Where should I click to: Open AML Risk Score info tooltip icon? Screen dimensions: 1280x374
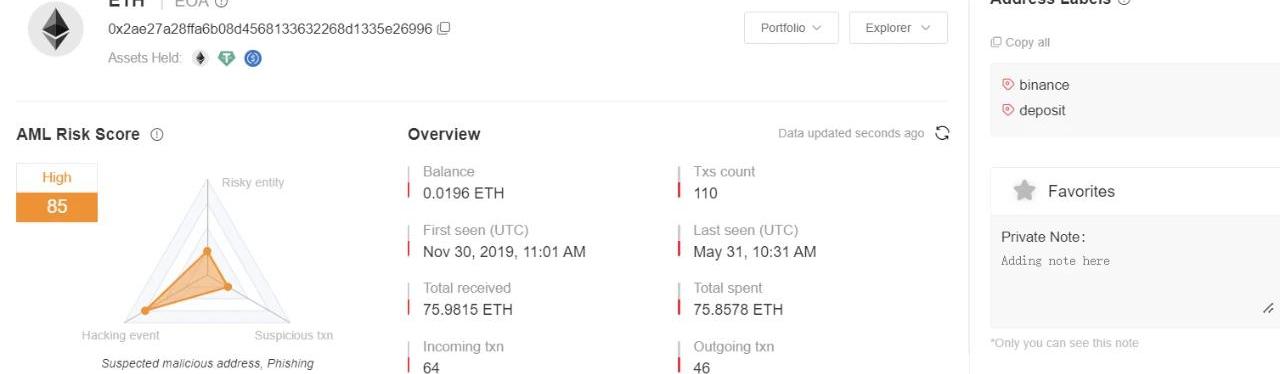[x=157, y=134]
